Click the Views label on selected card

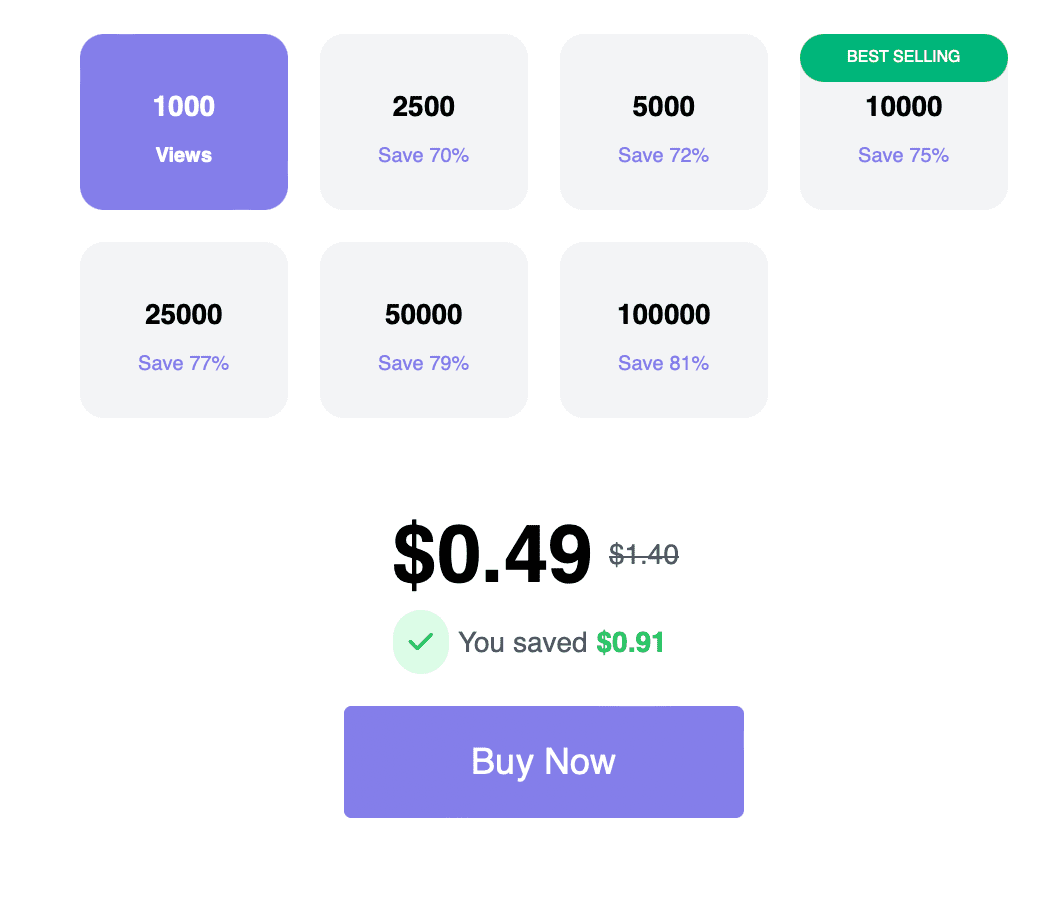[x=184, y=155]
